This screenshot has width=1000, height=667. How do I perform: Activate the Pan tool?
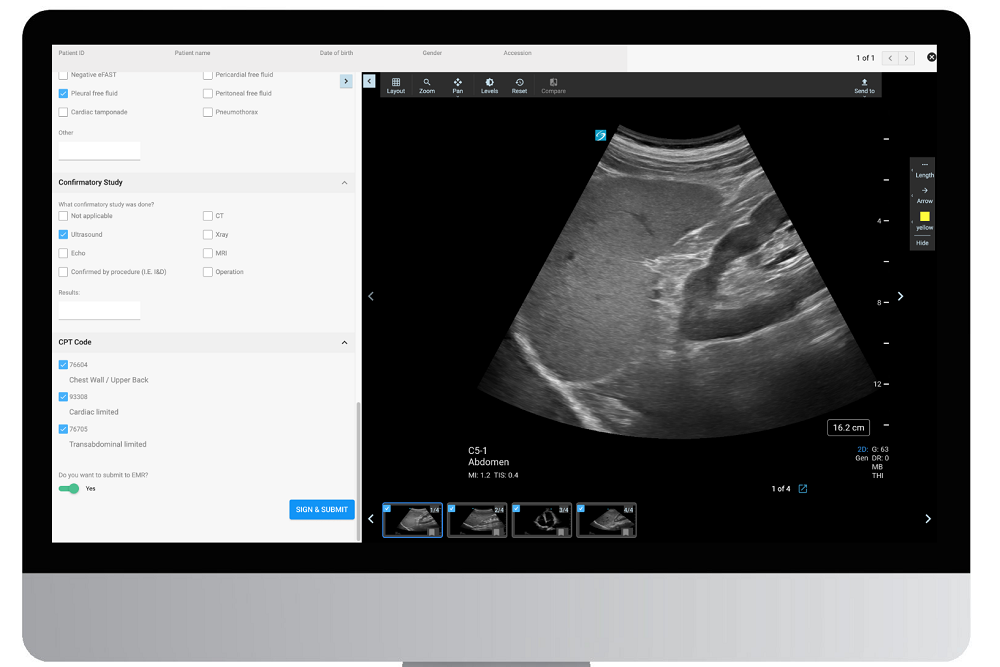pos(457,85)
